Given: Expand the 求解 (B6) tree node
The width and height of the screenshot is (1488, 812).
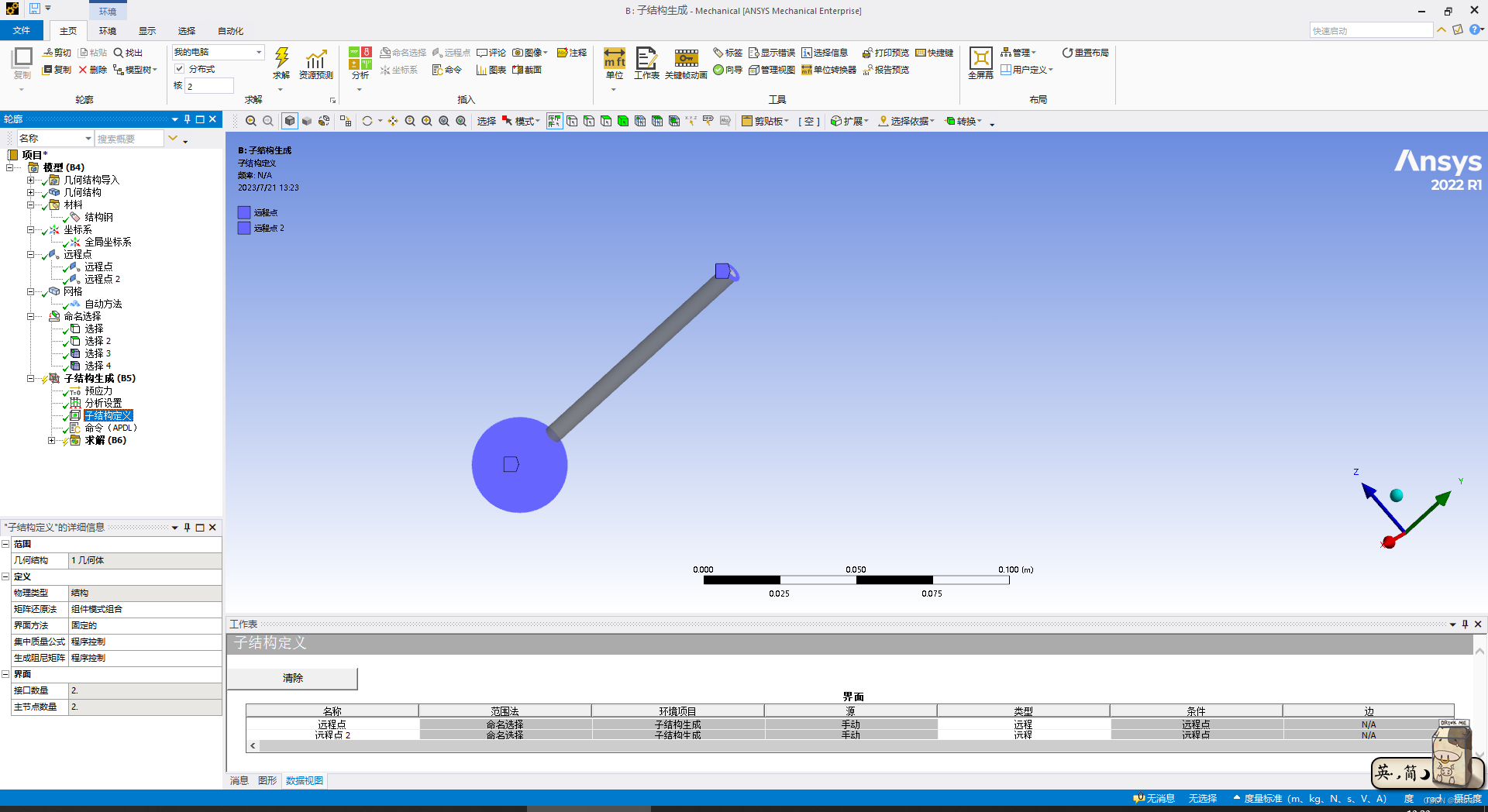Looking at the screenshot, I should tap(51, 440).
